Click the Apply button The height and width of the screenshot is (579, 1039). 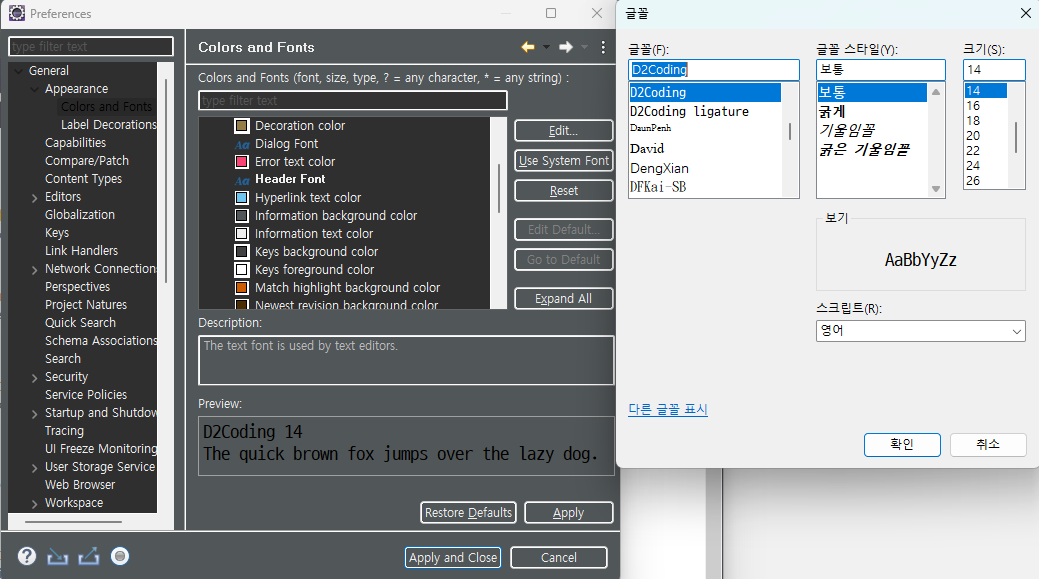click(569, 513)
